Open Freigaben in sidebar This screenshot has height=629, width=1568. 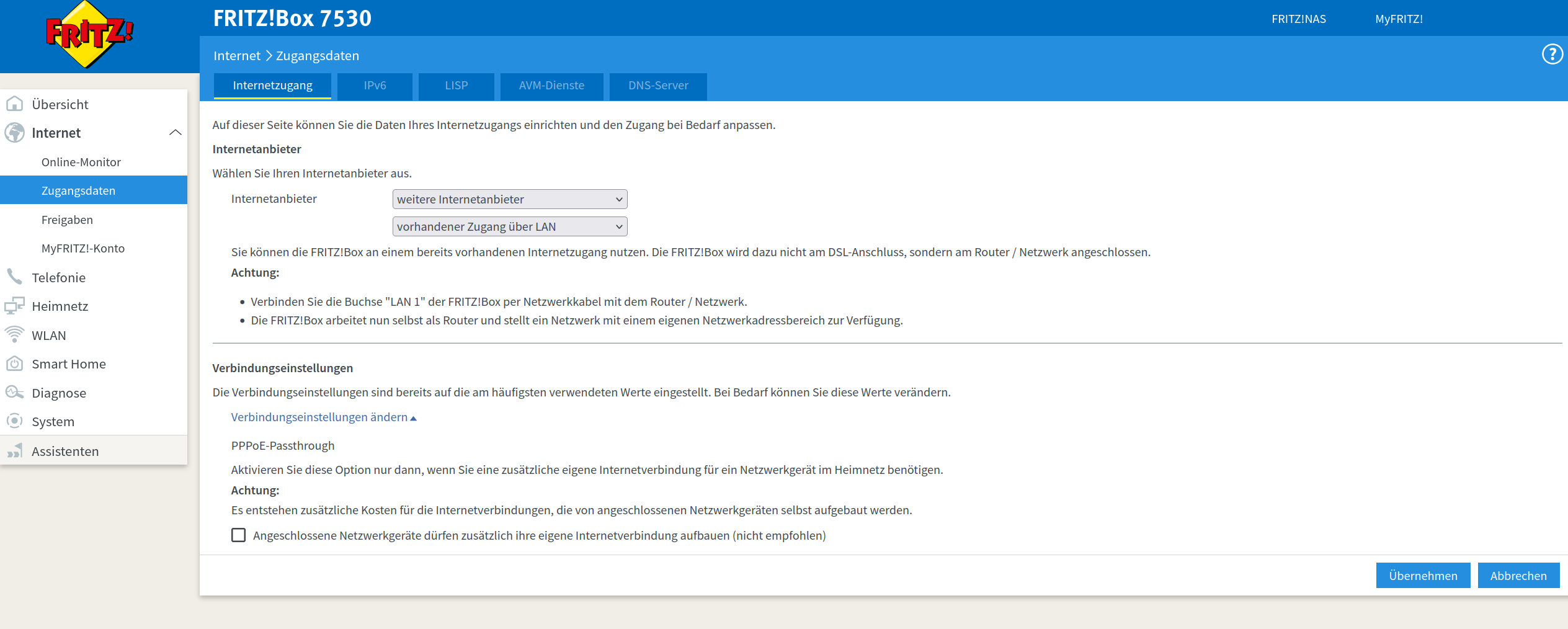pyautogui.click(x=94, y=220)
